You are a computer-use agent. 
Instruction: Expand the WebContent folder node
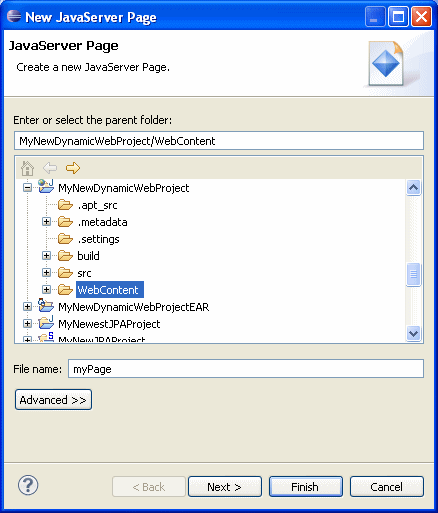[46, 290]
